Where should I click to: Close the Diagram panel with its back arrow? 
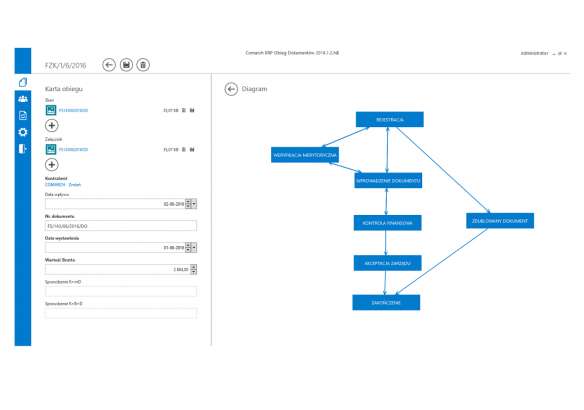(231, 89)
